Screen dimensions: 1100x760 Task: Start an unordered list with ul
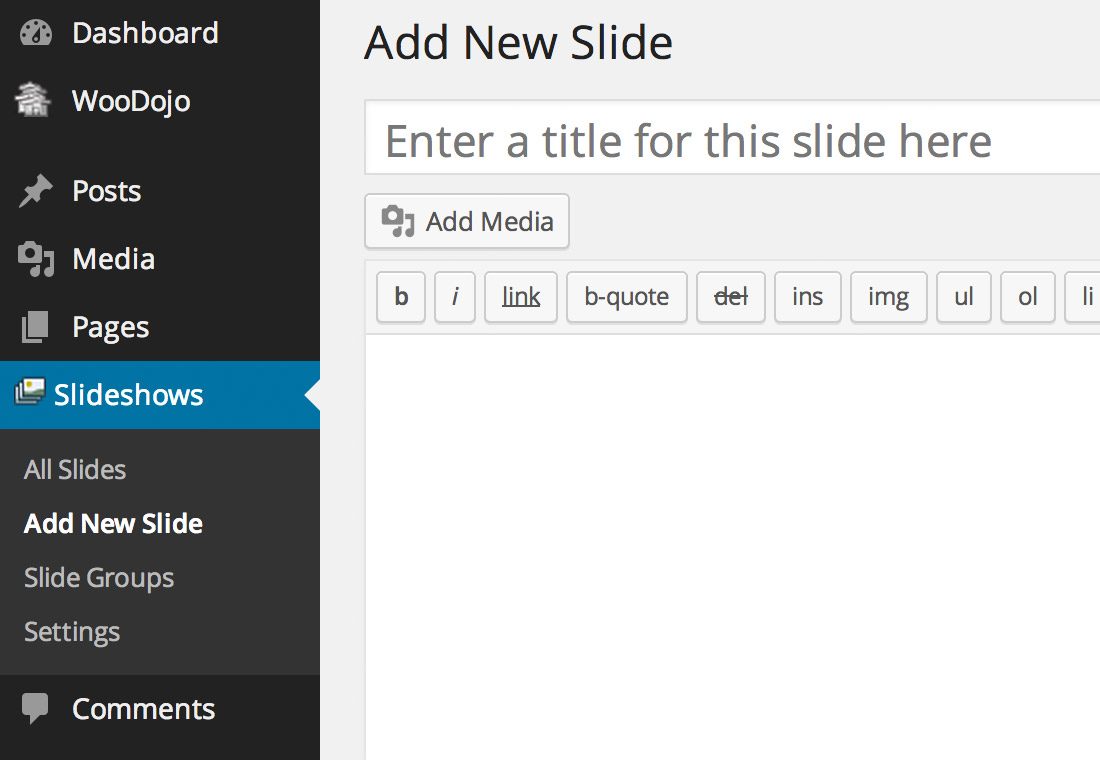click(x=963, y=297)
